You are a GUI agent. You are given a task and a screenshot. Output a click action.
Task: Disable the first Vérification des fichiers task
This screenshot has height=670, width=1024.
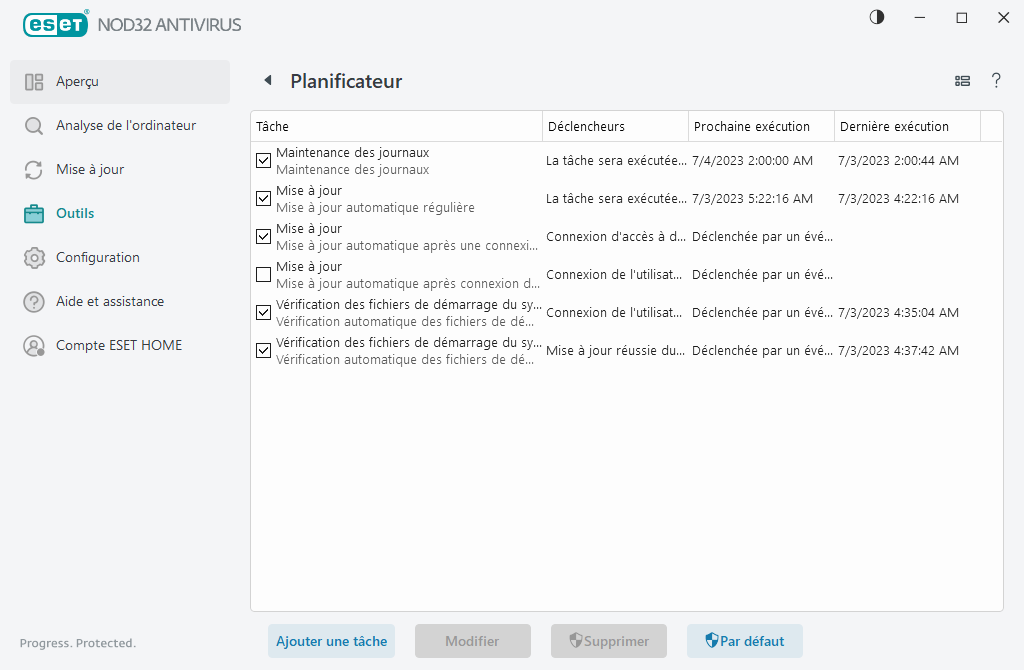[x=263, y=312]
